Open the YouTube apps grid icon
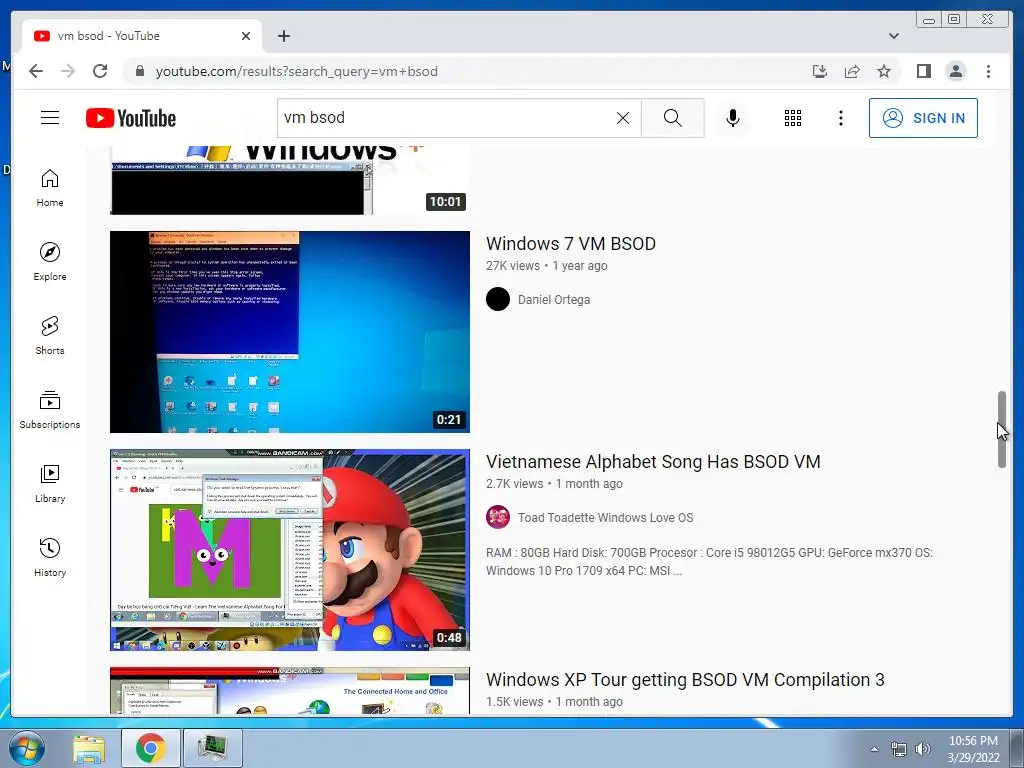This screenshot has width=1024, height=768. point(793,118)
